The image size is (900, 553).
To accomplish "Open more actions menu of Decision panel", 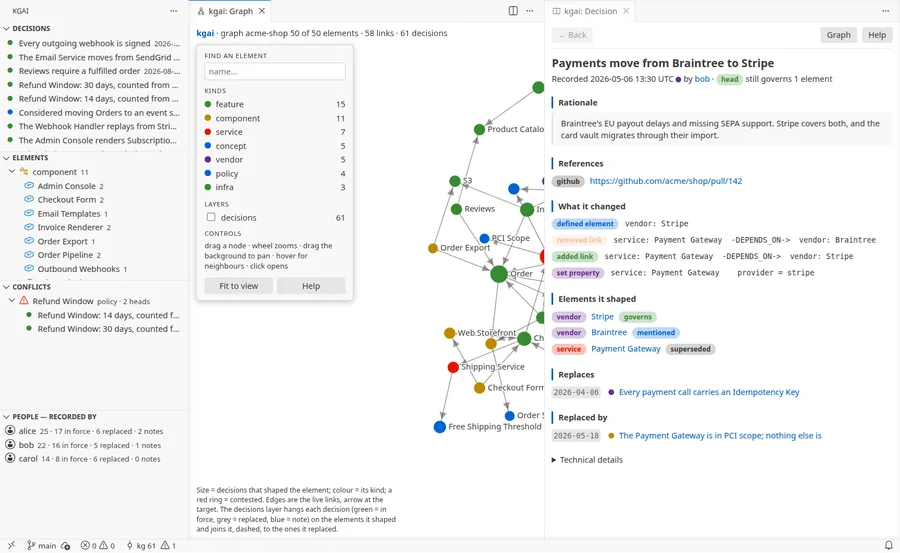I will [886, 11].
